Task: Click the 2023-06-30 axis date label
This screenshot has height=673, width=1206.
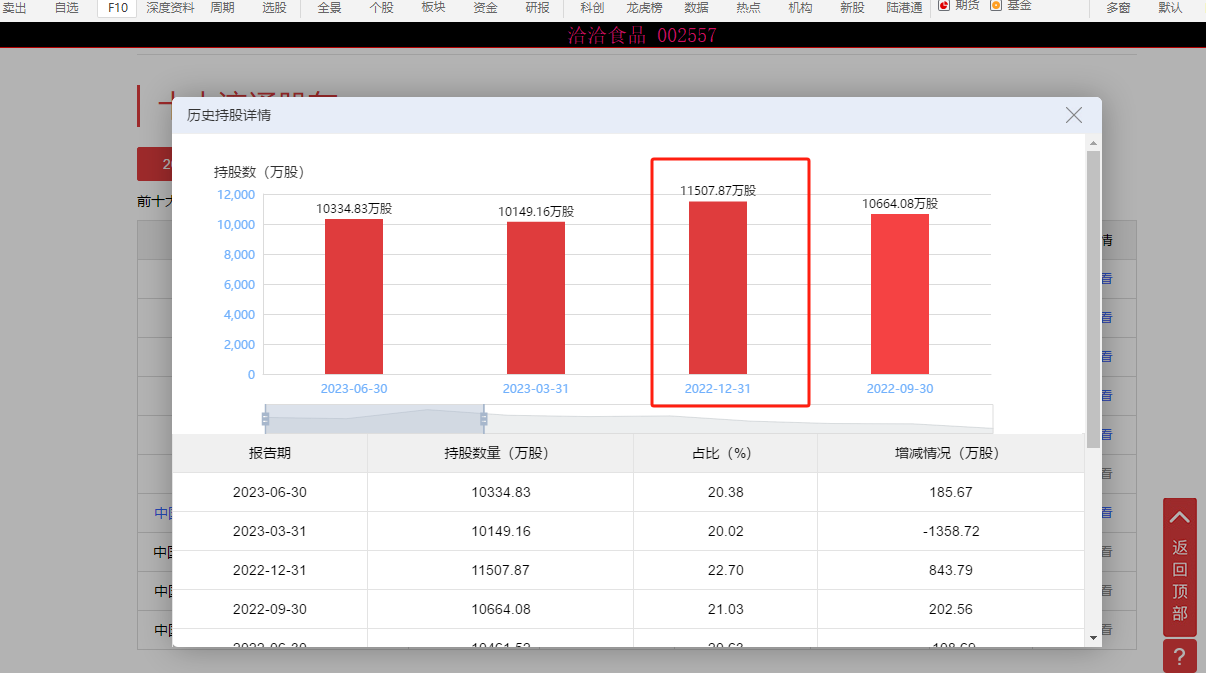Action: pyautogui.click(x=354, y=388)
